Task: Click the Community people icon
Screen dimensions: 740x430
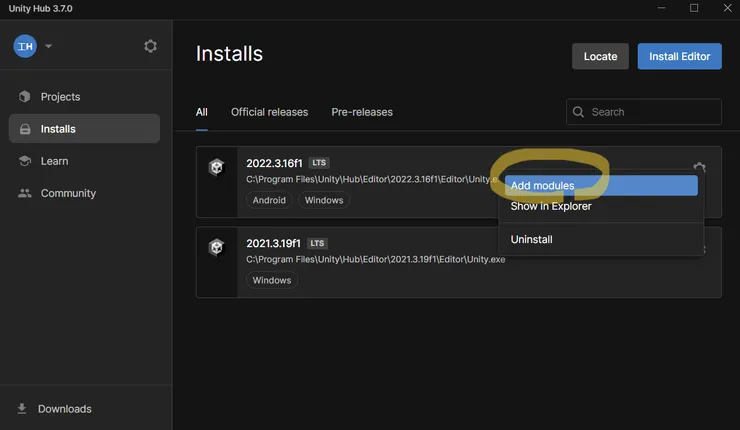Action: point(25,193)
